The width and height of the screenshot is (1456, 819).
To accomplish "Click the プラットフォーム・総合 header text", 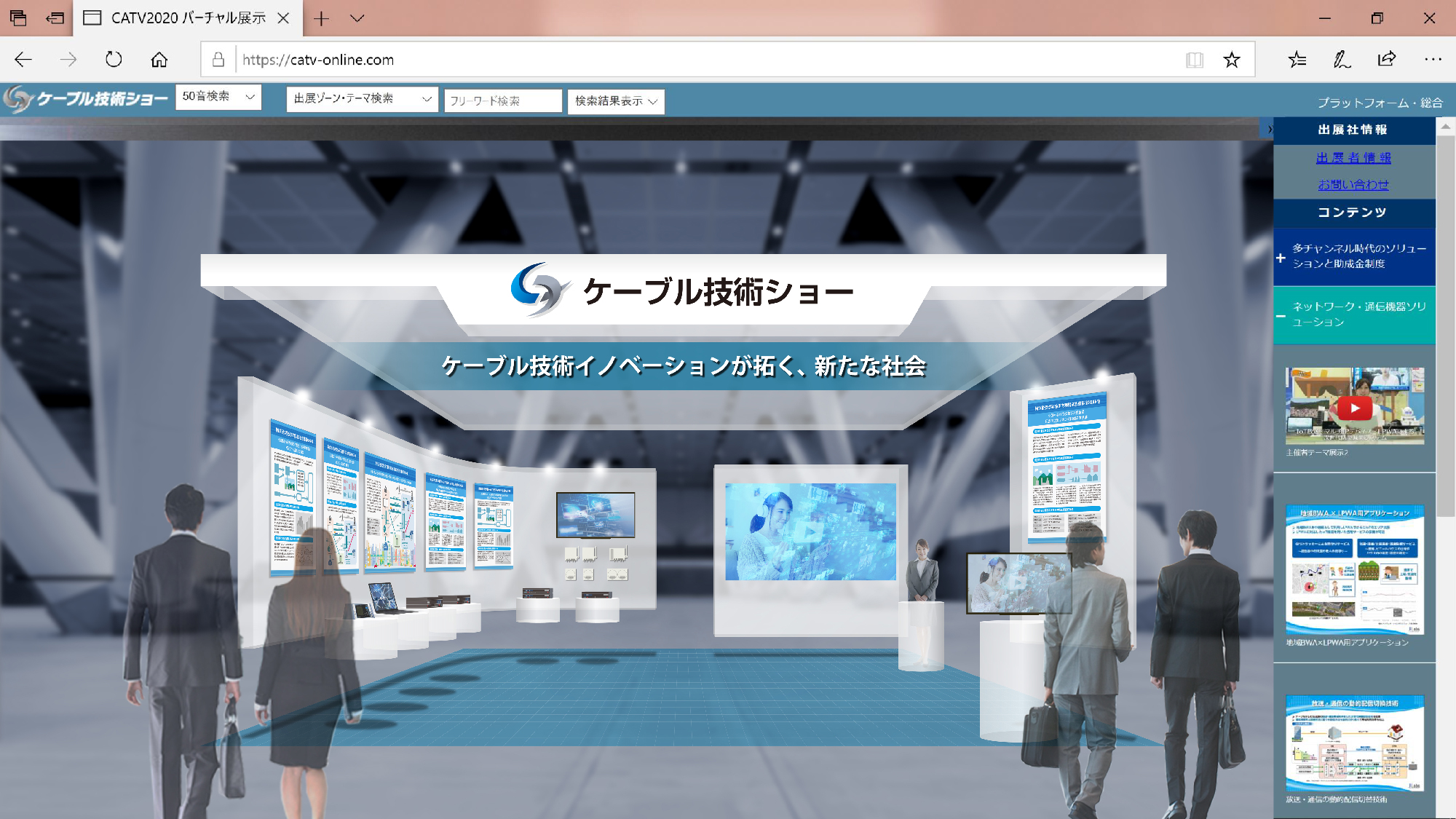I will point(1380,103).
